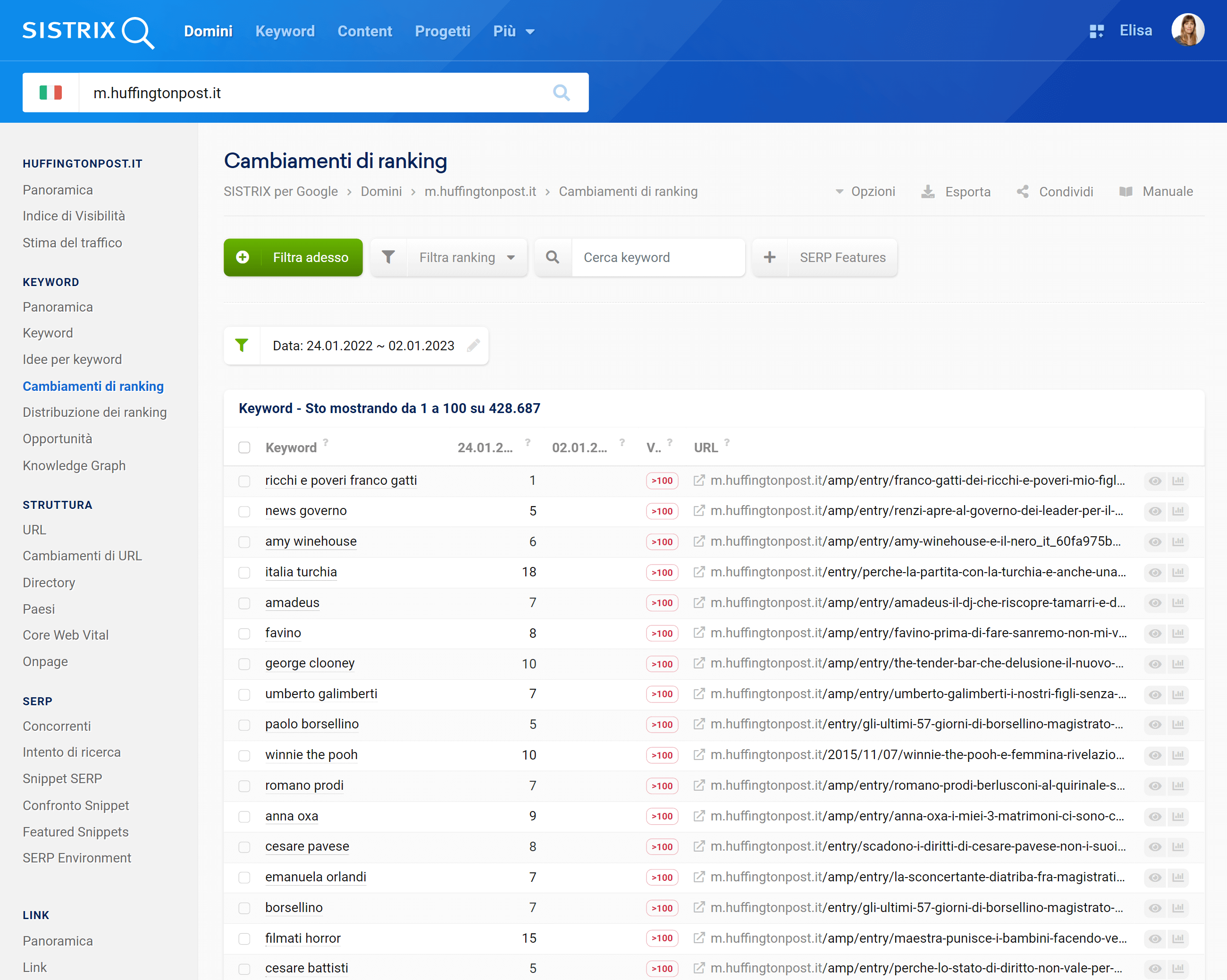The height and width of the screenshot is (980, 1227).
Task: Toggle the select-all checkbox in table header
Action: coord(244,448)
